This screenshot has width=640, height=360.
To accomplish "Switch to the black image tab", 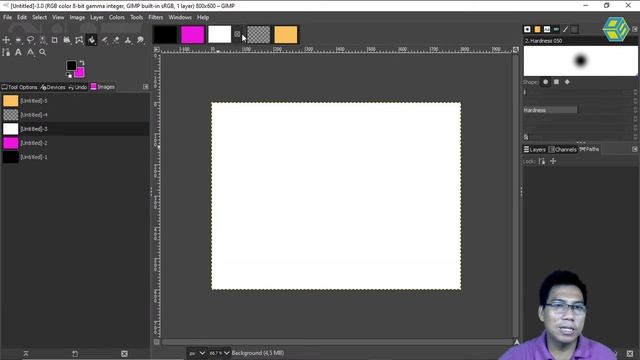I will 165,35.
